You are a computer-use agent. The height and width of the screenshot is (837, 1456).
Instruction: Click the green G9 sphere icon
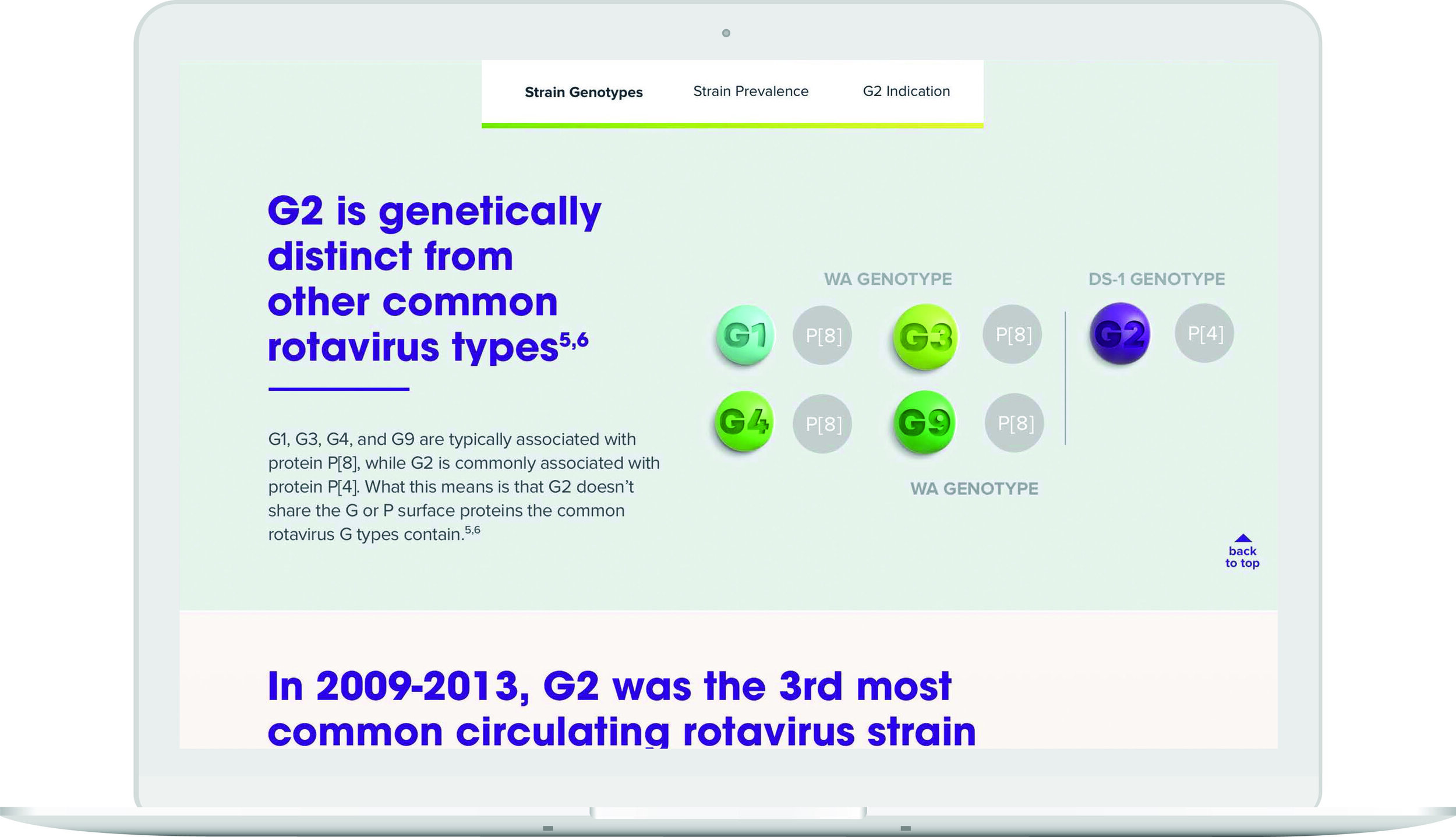click(x=924, y=422)
